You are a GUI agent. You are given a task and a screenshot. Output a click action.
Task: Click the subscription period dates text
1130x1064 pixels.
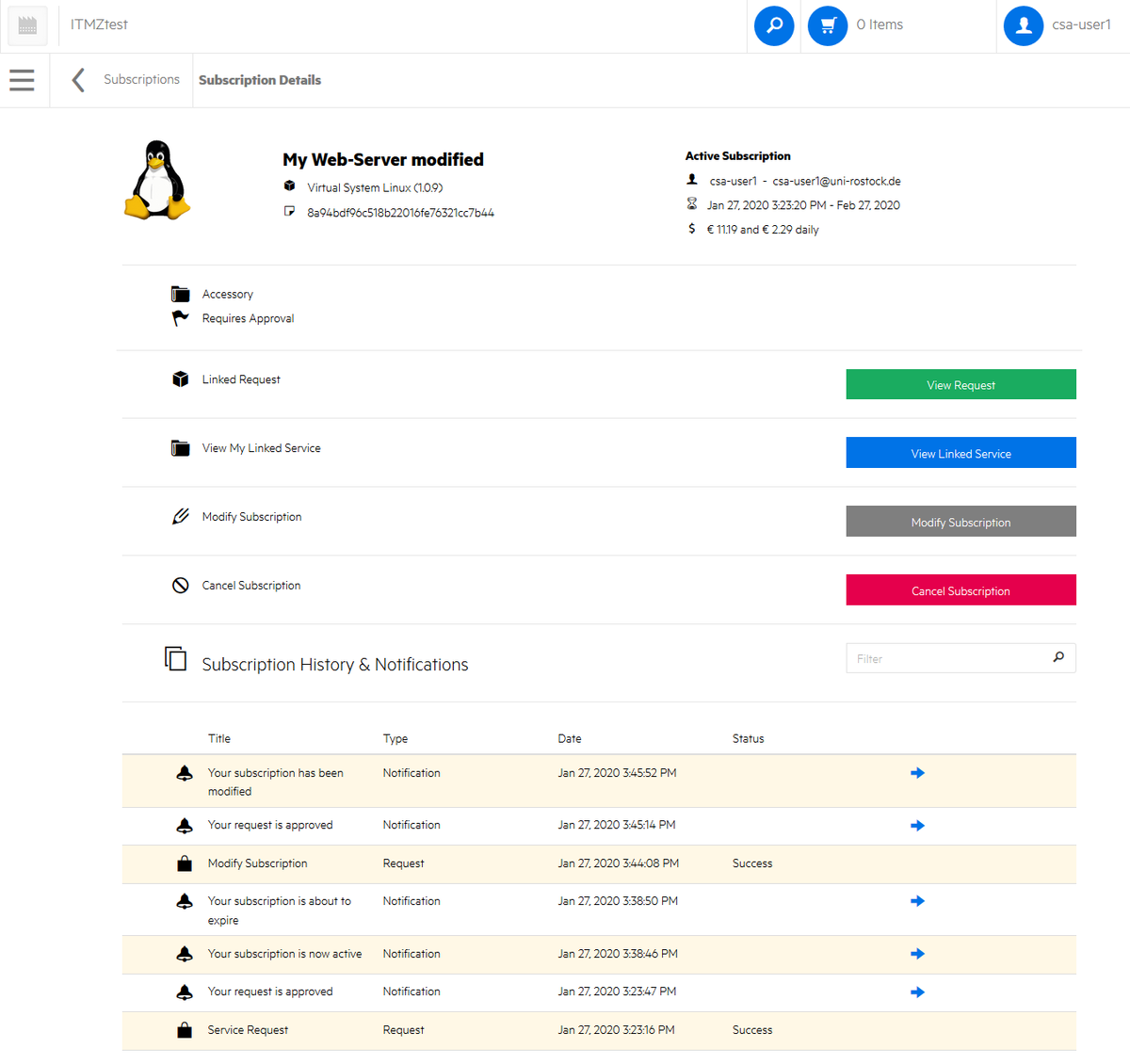click(803, 205)
